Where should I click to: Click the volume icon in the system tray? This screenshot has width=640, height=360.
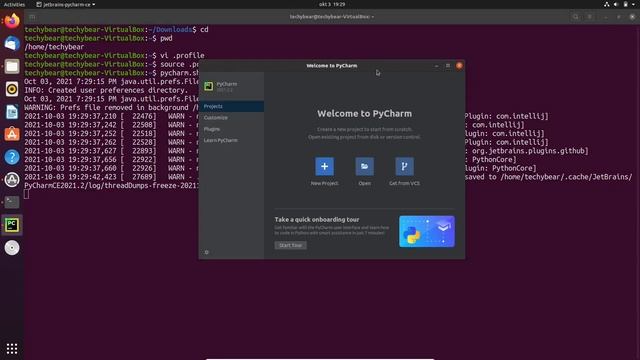click(x=616, y=4)
